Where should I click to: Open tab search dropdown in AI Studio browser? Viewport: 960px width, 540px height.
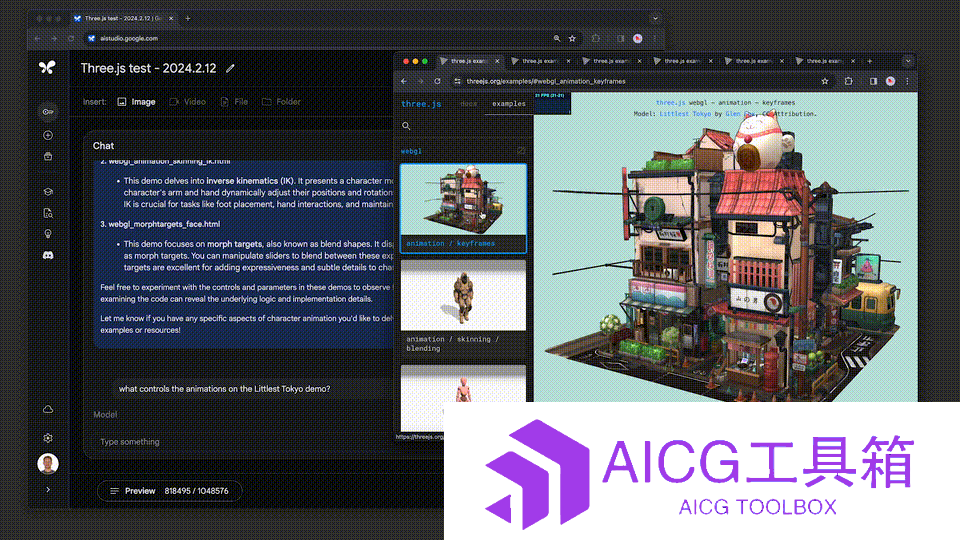point(655,18)
